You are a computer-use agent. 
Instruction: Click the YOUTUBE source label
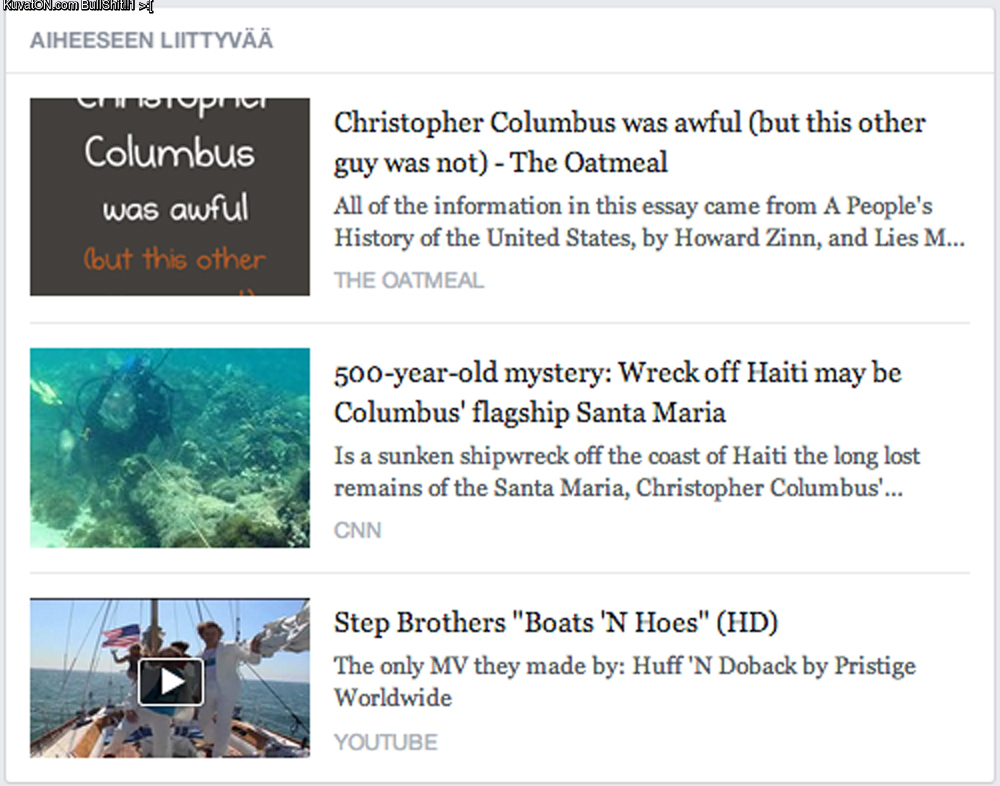[x=385, y=742]
